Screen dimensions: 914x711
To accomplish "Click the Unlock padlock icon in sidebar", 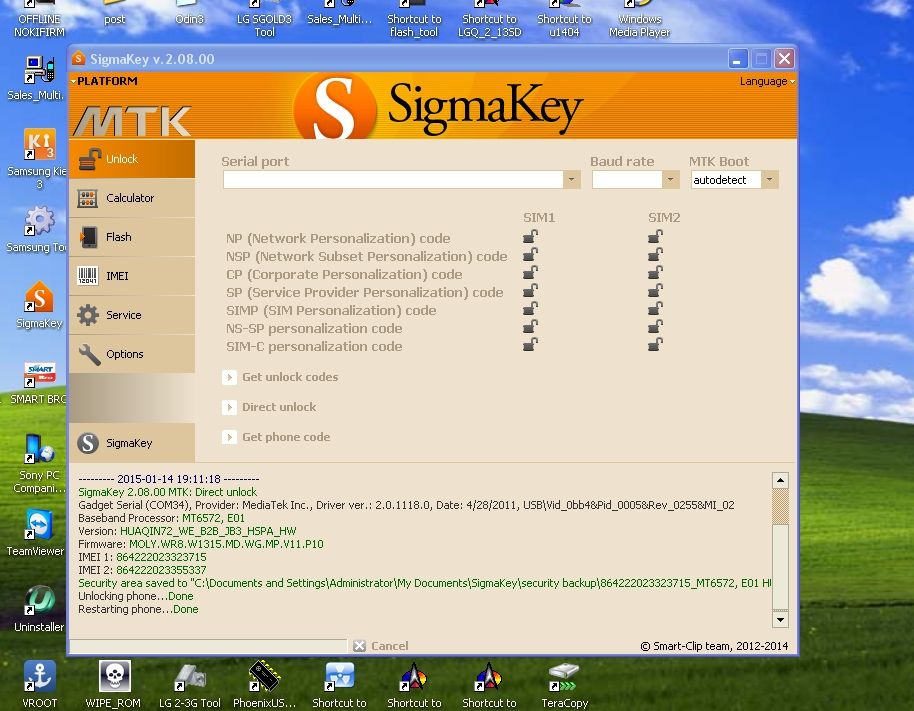I will [x=90, y=159].
